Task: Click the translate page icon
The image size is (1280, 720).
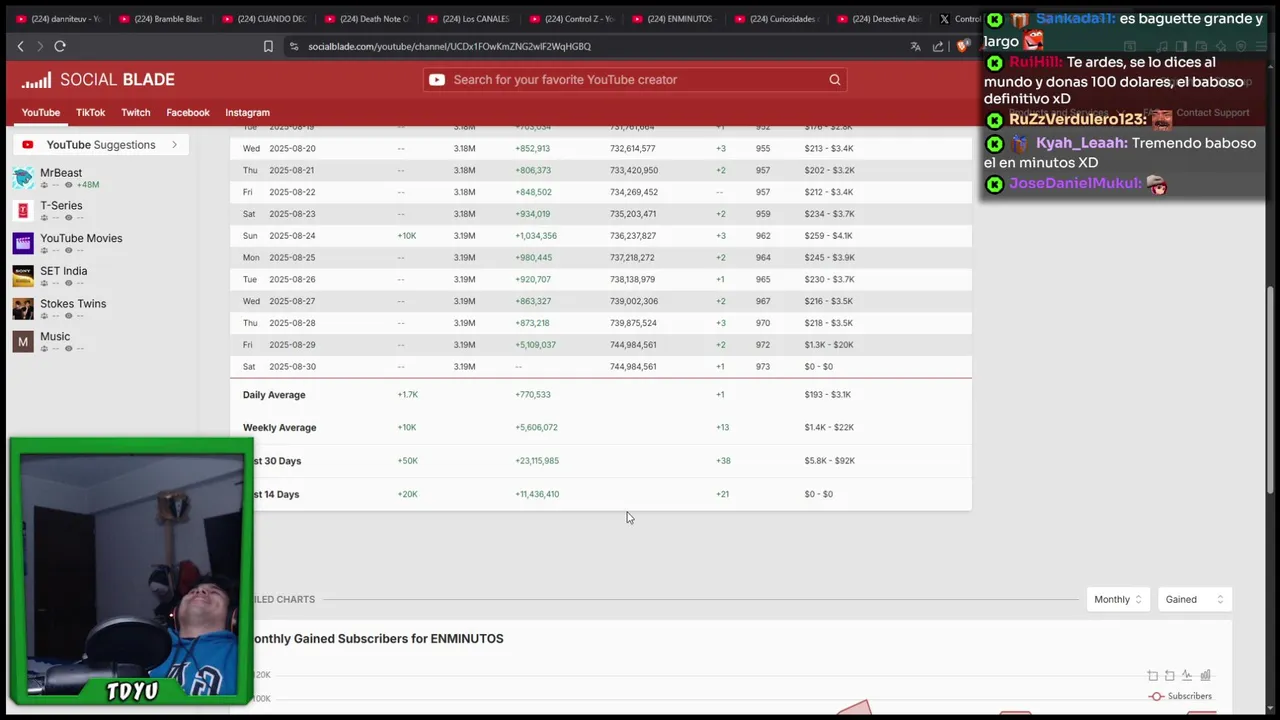Action: coord(915,46)
